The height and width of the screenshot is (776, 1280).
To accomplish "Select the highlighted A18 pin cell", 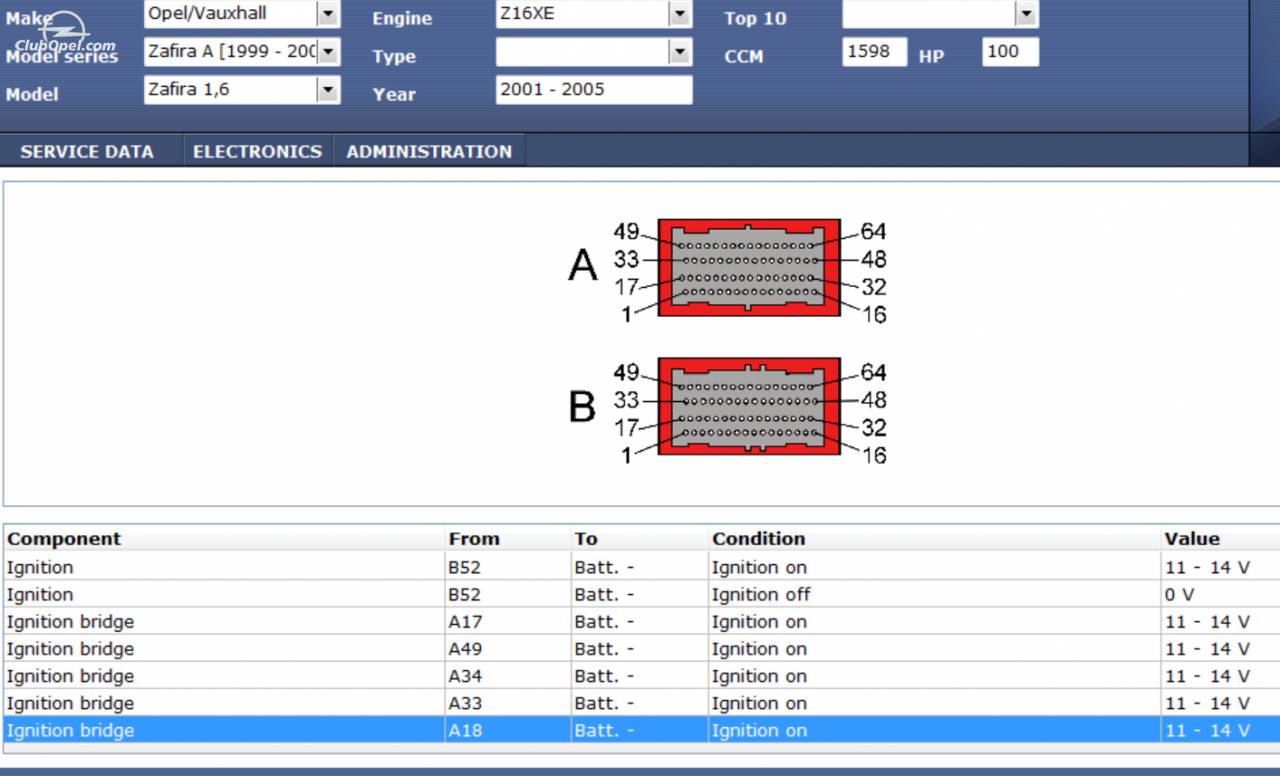I will (507, 730).
